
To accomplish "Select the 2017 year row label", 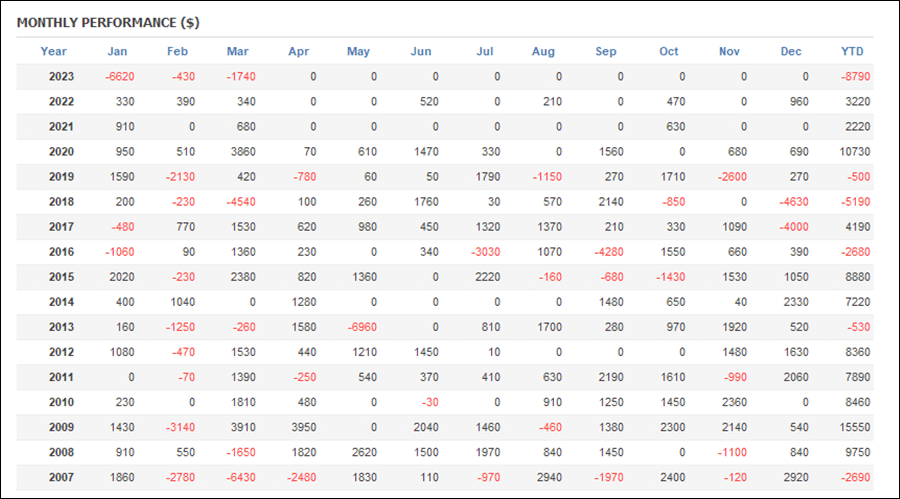I will 61,227.
